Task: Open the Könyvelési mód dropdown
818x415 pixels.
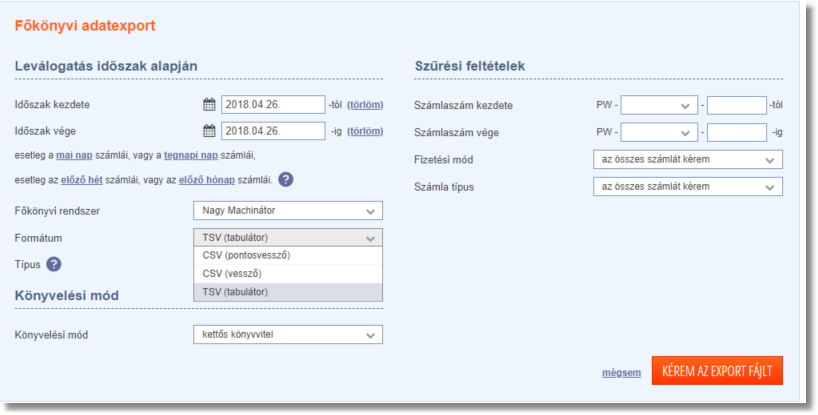Action: 287,334
